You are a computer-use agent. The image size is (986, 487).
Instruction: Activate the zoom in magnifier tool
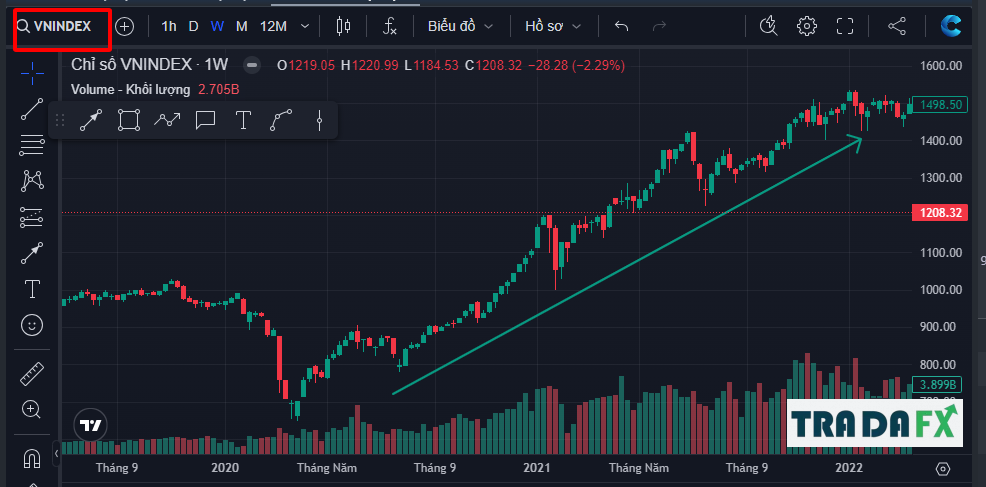[32, 410]
